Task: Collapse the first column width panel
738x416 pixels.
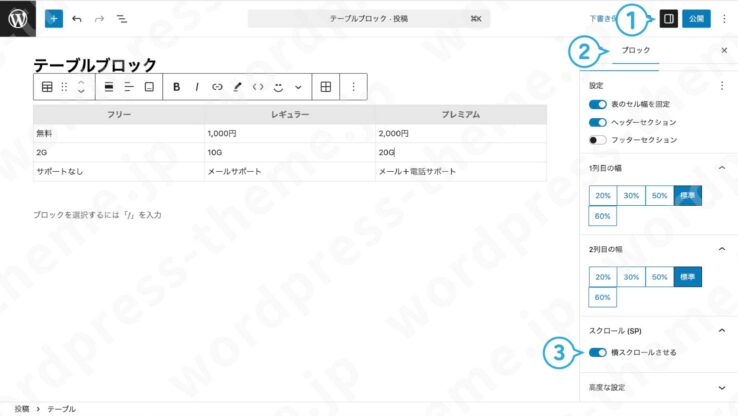Action: coord(722,168)
